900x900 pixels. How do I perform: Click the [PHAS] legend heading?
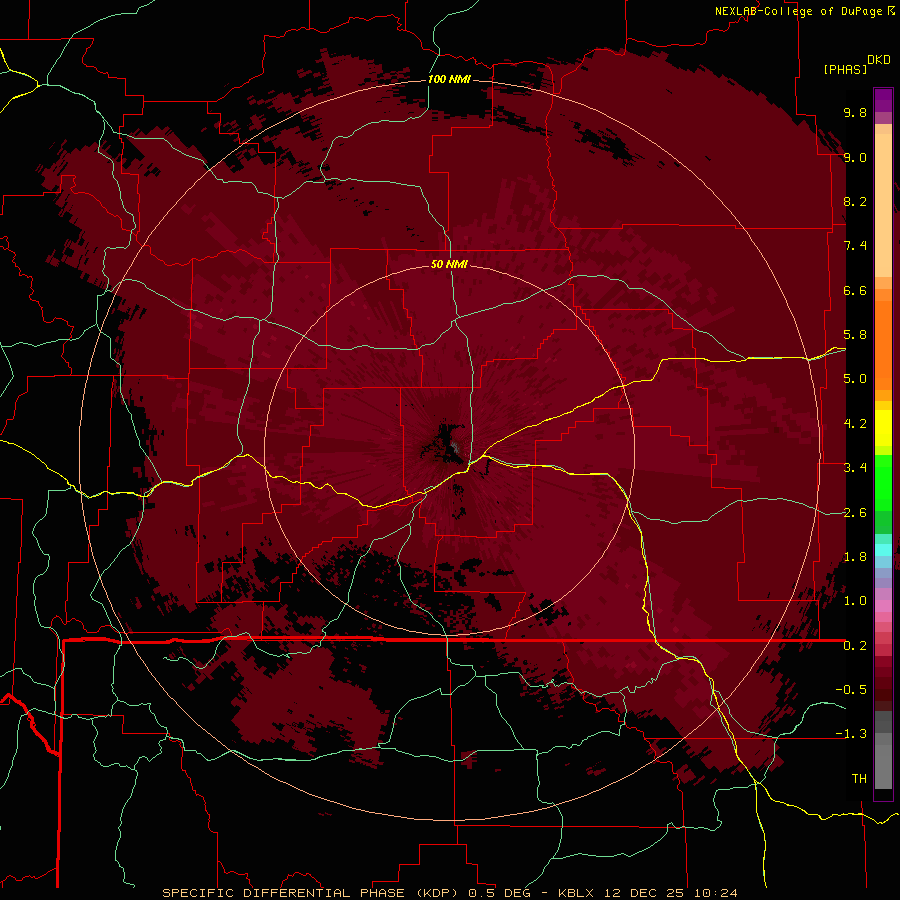(845, 69)
